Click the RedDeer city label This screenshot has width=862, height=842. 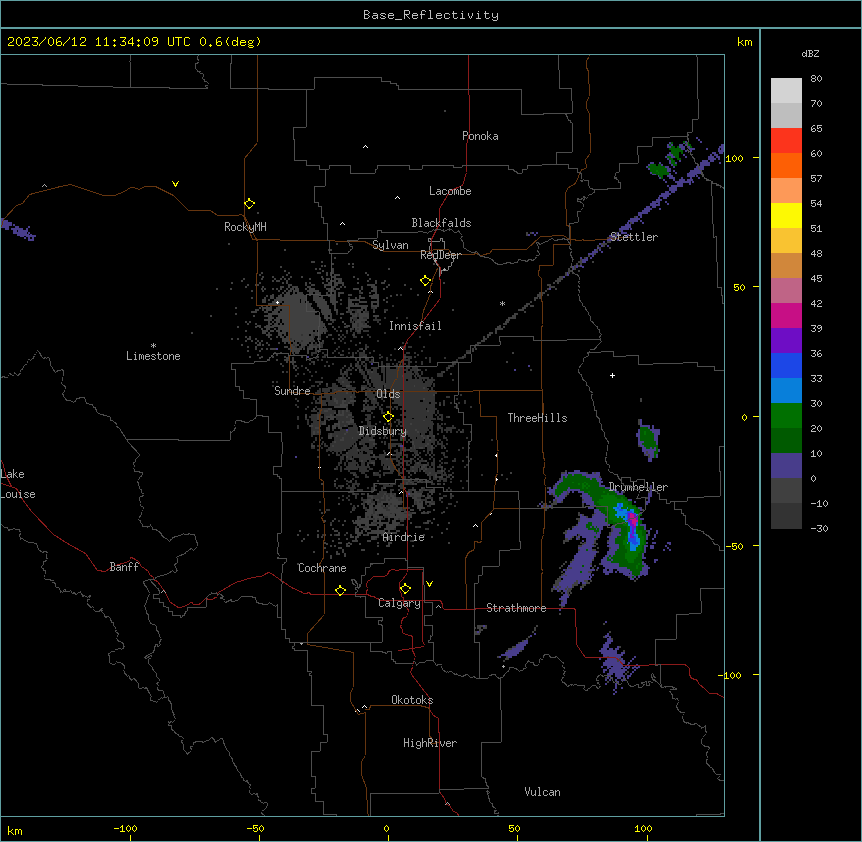[x=440, y=255]
